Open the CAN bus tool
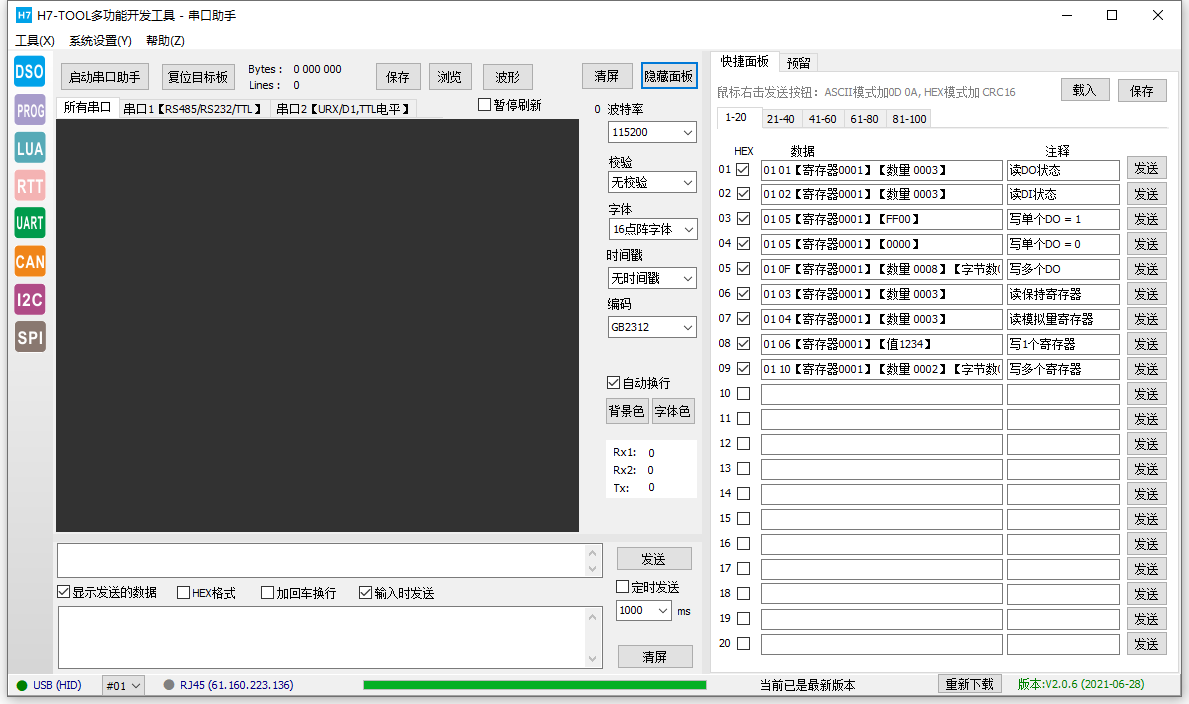The height and width of the screenshot is (704, 1189). (30, 261)
